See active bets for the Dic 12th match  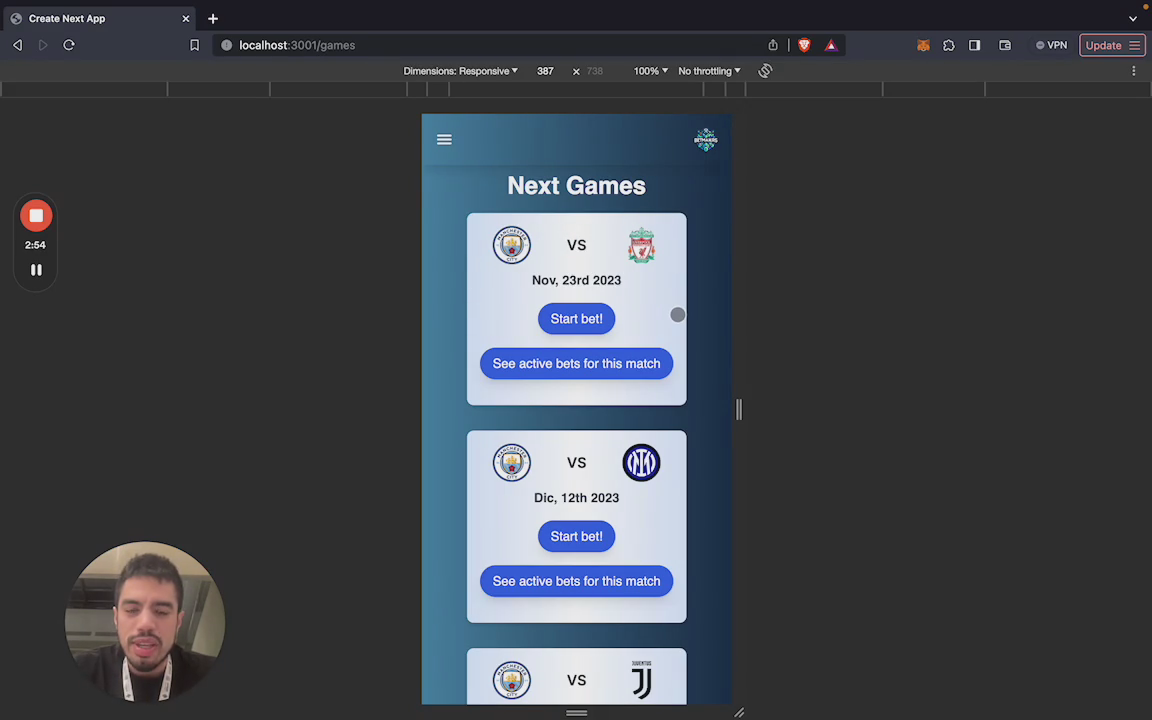click(x=576, y=581)
